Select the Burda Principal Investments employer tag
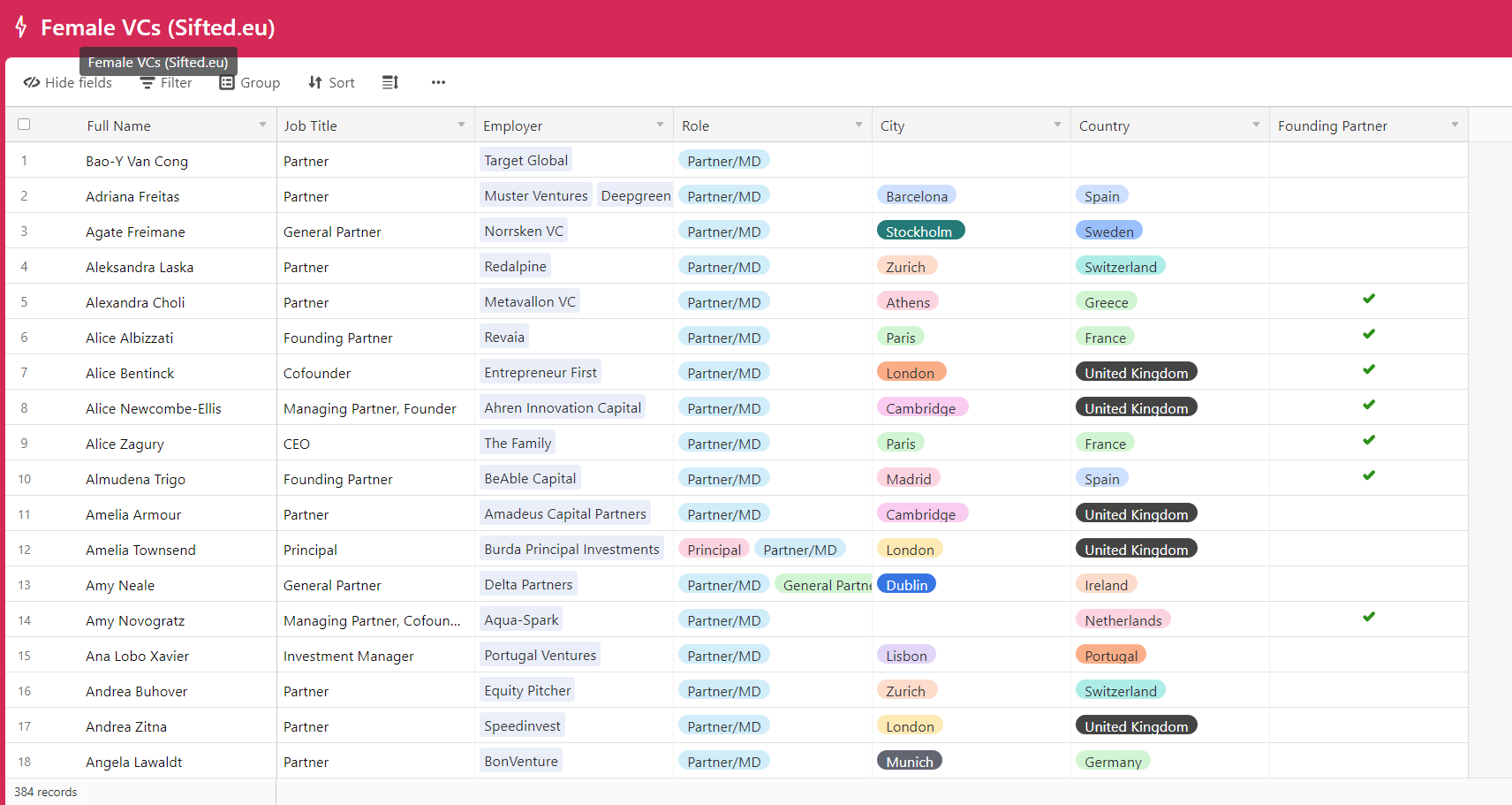The image size is (1512, 805). click(x=571, y=549)
